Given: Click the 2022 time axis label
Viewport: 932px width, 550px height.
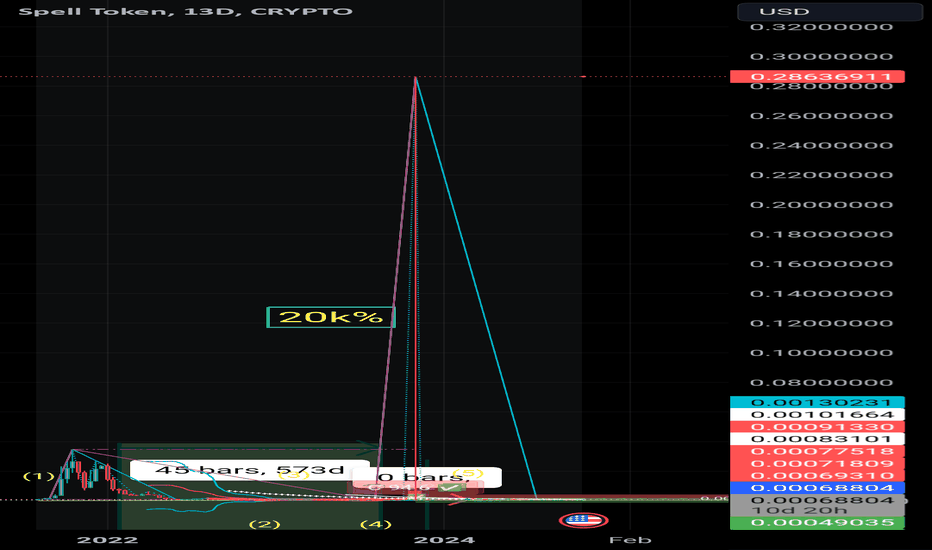Looking at the screenshot, I should pos(108,540).
